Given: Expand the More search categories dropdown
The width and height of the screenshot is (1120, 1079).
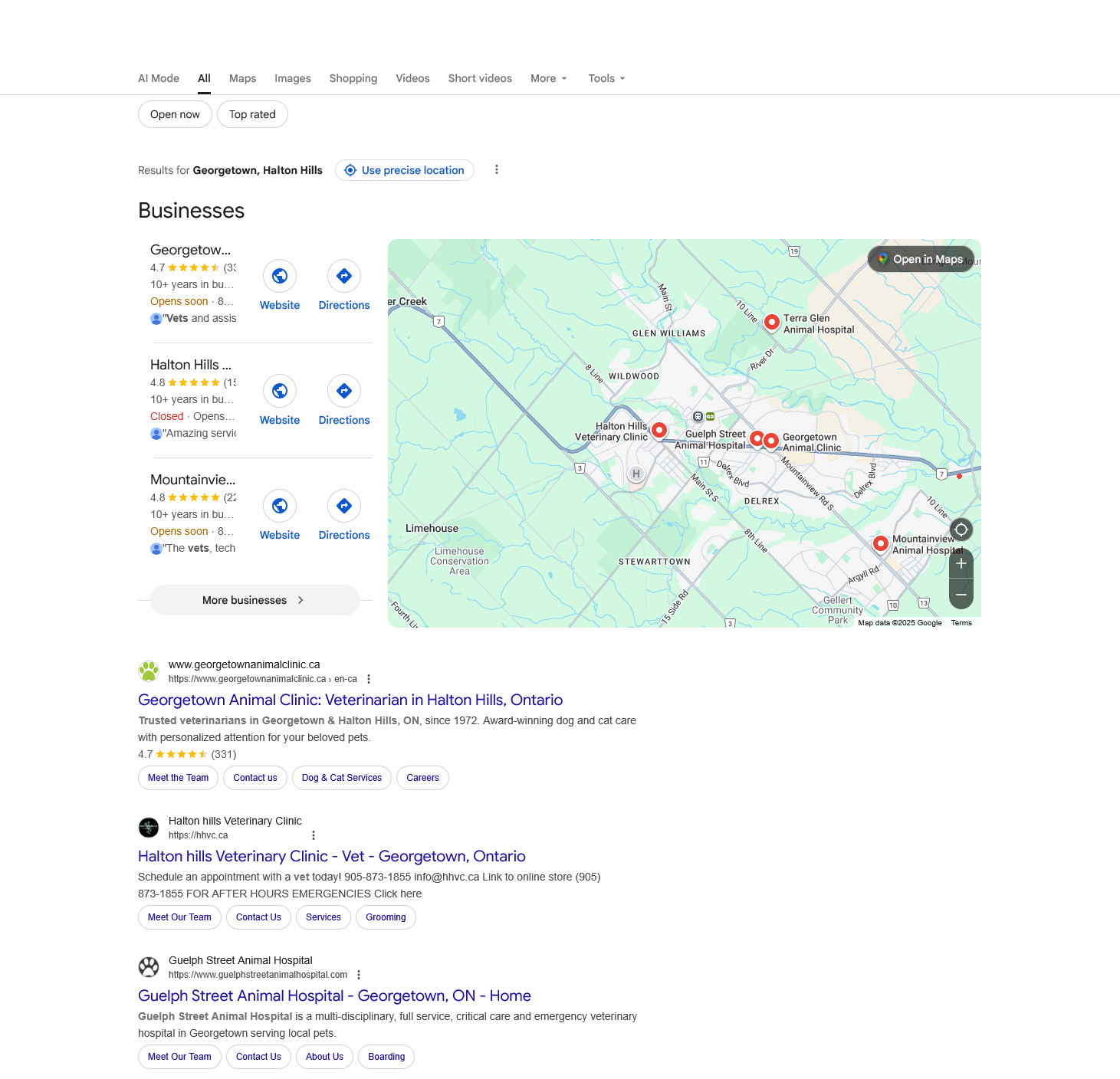Looking at the screenshot, I should (548, 78).
